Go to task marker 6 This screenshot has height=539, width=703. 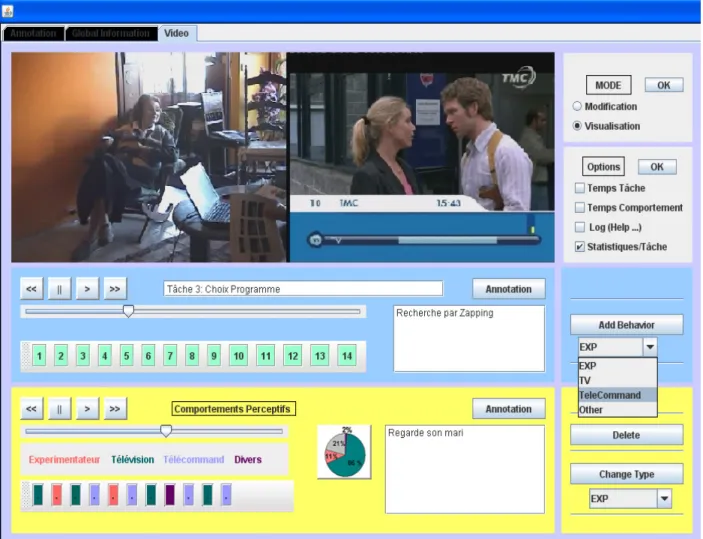point(148,356)
